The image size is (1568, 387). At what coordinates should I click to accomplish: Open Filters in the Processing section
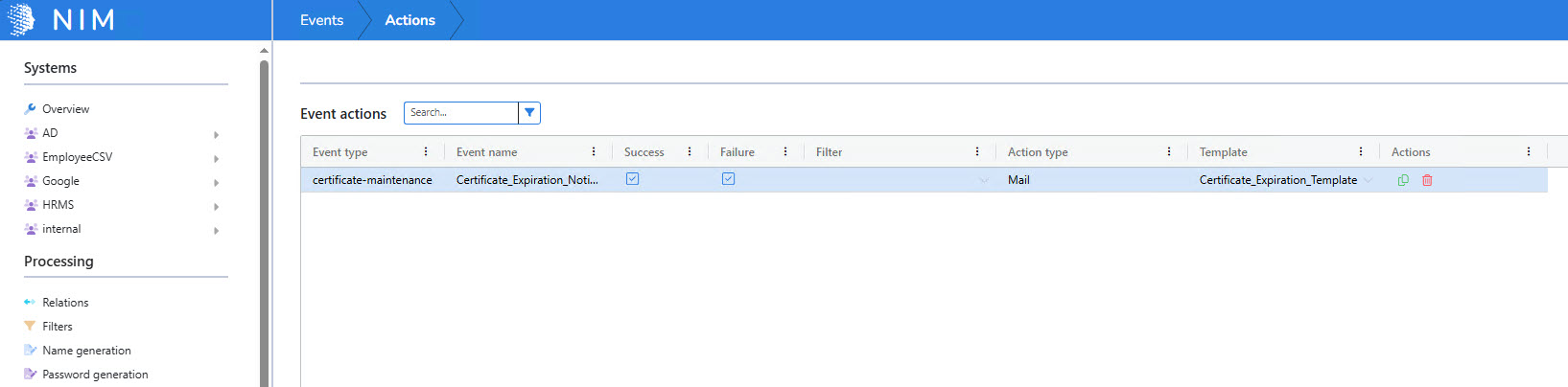click(x=57, y=327)
